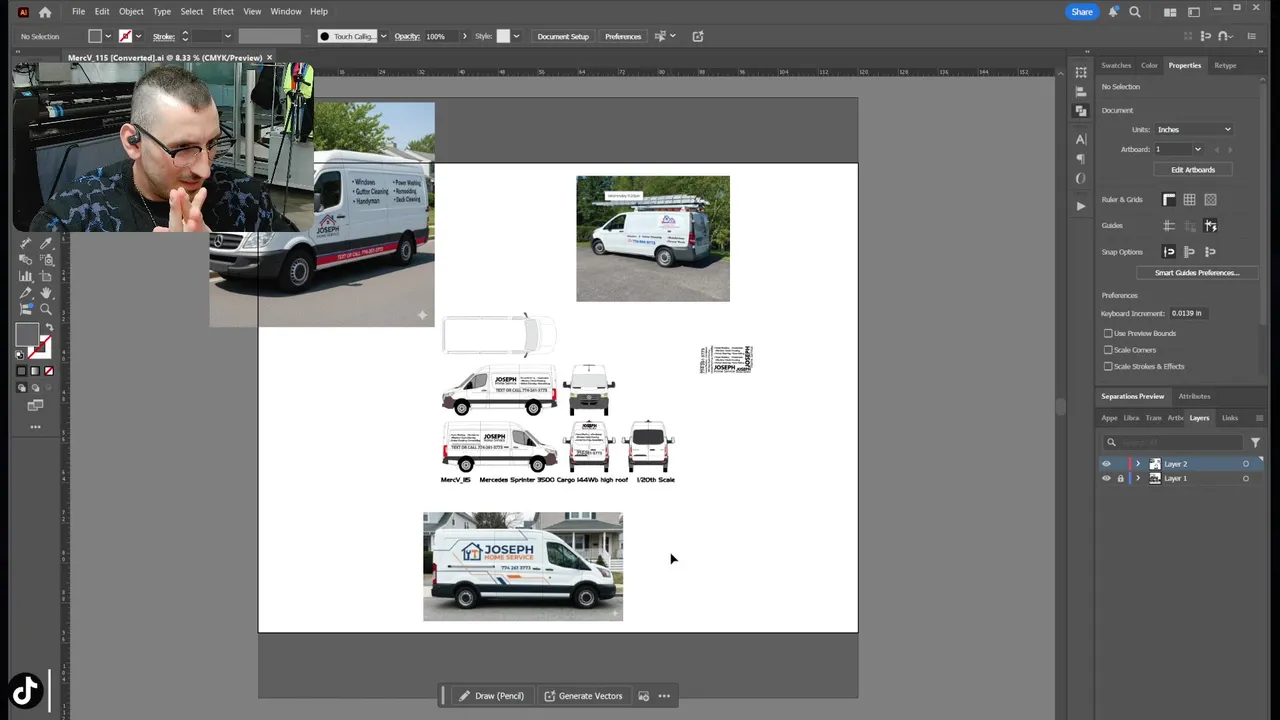Screen dimensions: 1280x720
Task: Switch to the Swatches tab
Action: click(1116, 65)
